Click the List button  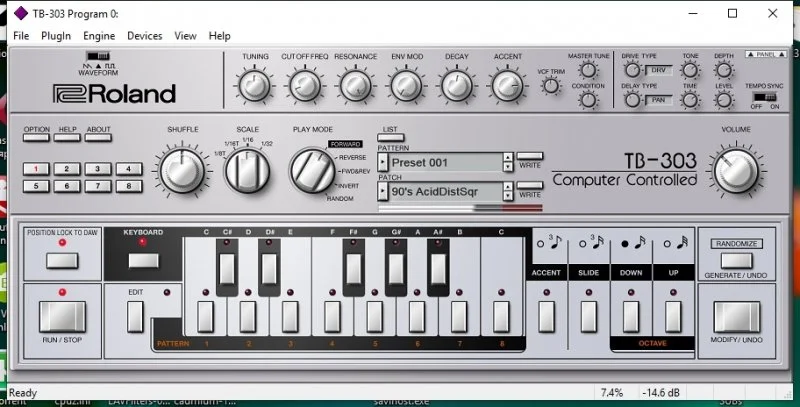[391, 138]
